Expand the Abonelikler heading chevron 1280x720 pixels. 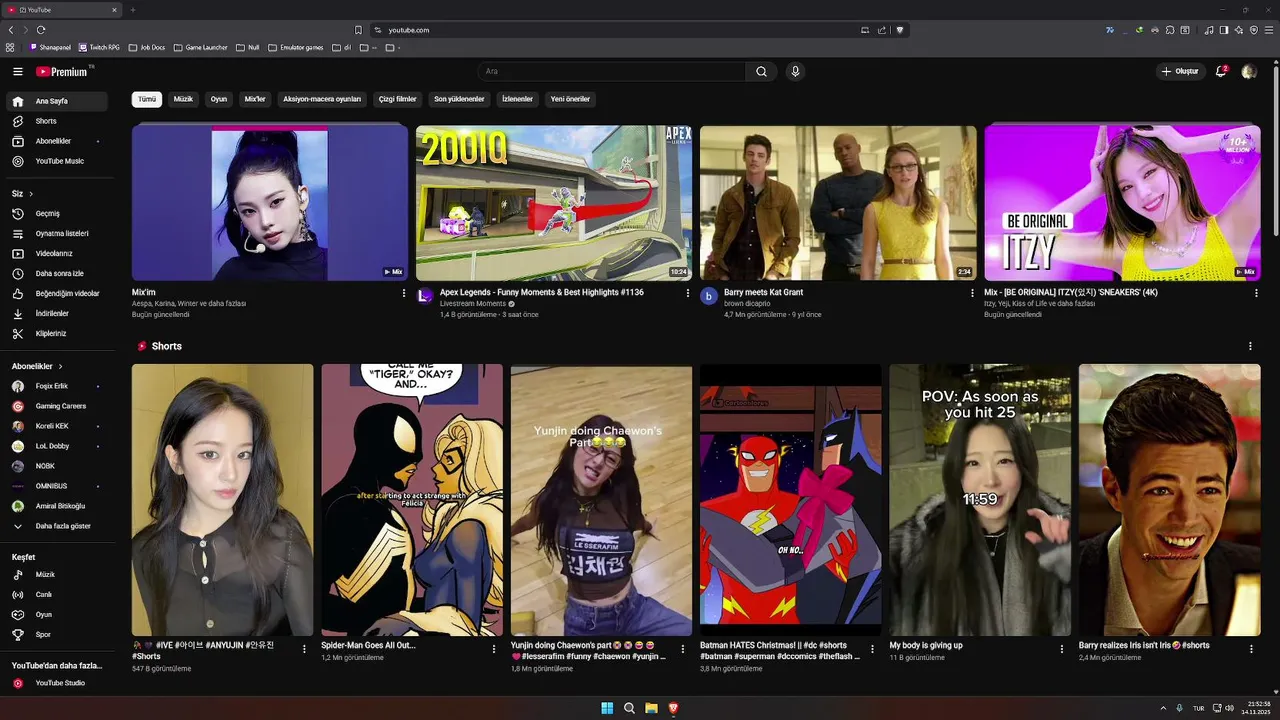coord(60,366)
